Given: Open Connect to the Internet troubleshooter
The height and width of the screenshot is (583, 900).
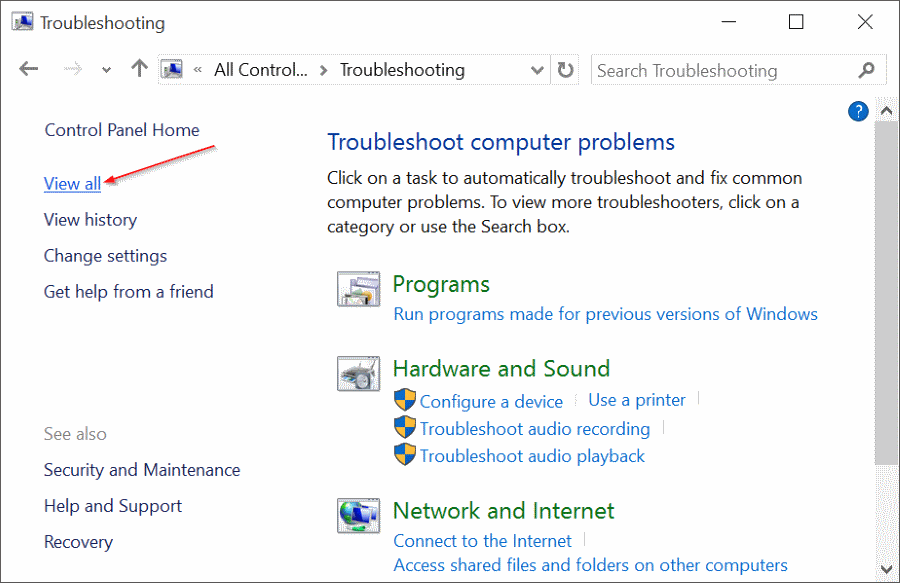Looking at the screenshot, I should (483, 541).
